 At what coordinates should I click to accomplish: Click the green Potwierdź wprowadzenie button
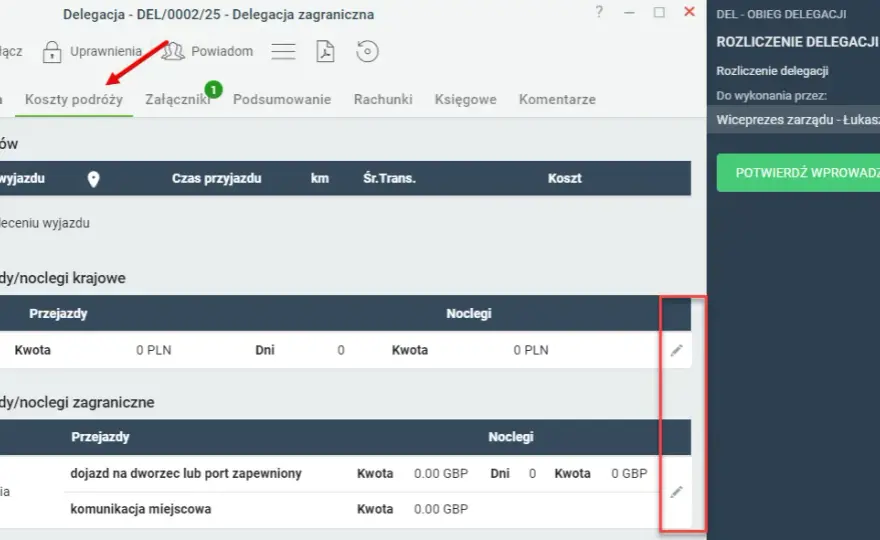point(798,173)
